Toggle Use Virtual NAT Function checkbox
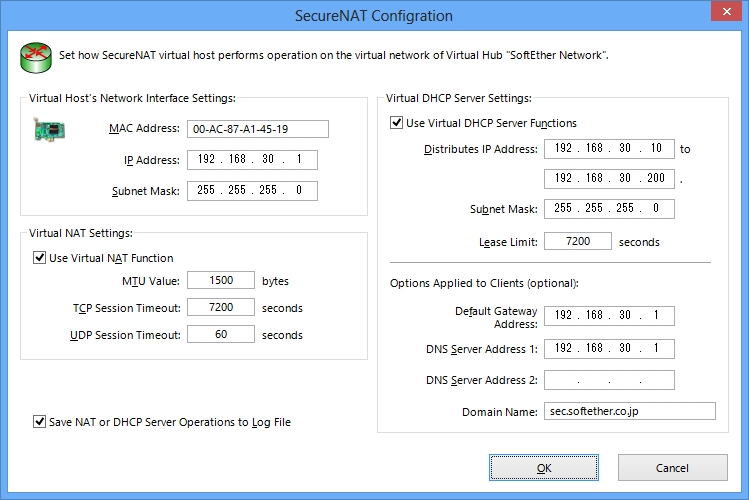 click(x=39, y=258)
